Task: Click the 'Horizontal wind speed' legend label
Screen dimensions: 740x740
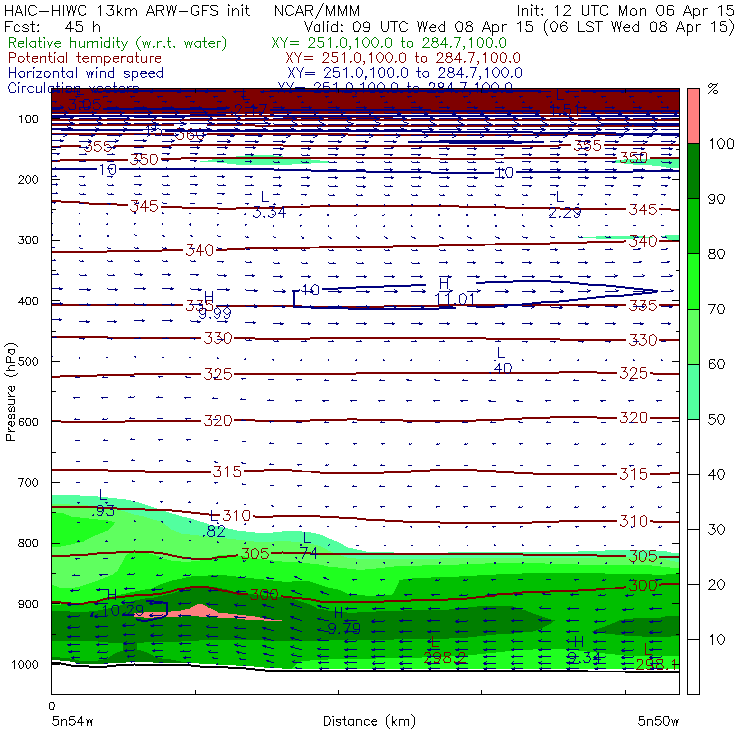Action: [x=86, y=73]
